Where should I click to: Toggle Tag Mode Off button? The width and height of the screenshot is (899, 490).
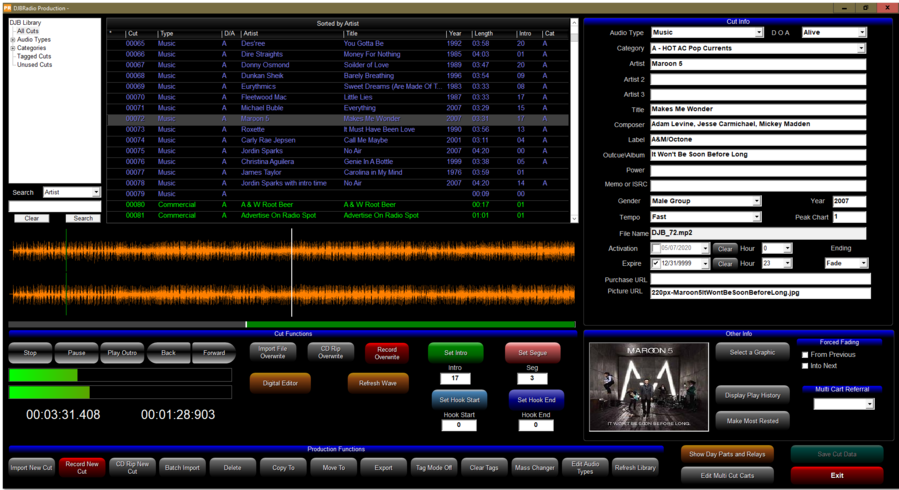434,468
